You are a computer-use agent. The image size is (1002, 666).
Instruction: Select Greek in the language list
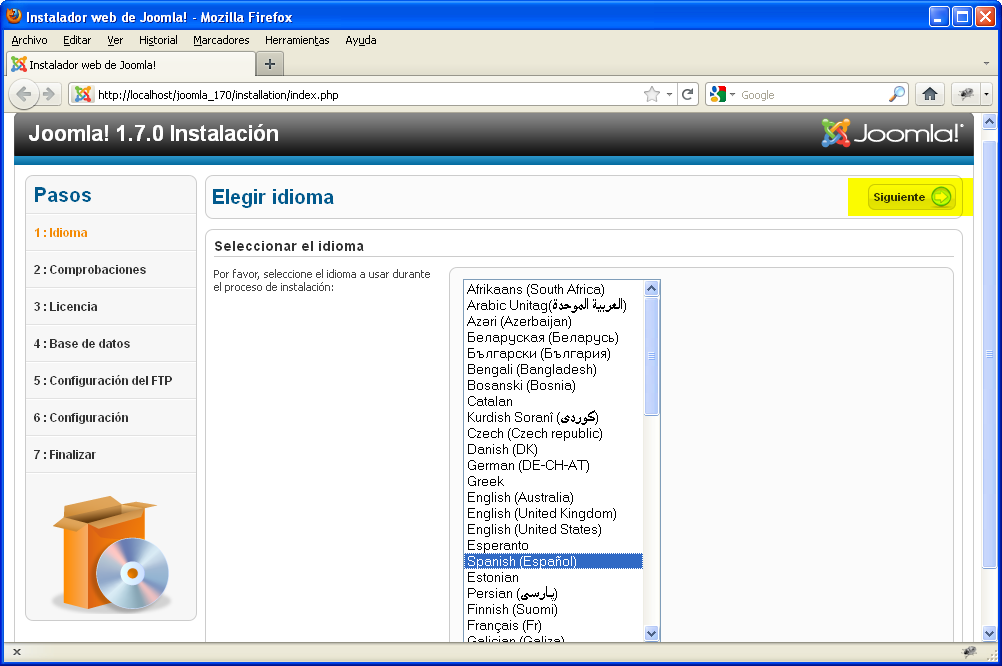pos(553,481)
